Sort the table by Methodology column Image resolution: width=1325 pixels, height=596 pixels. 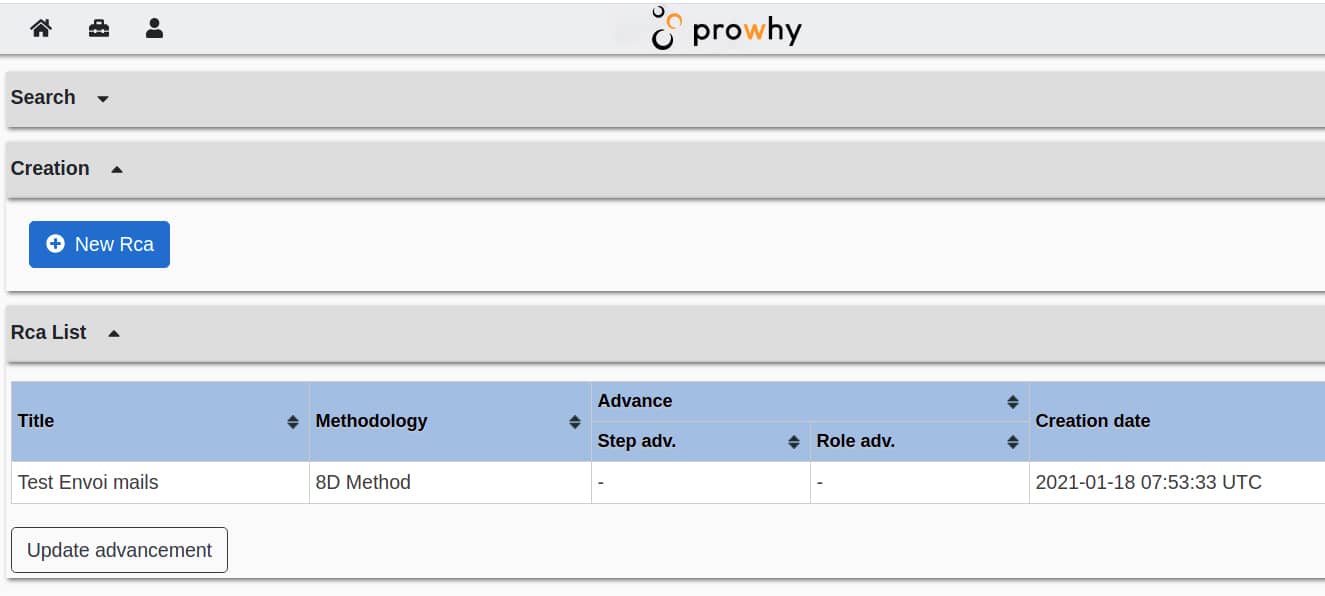point(575,422)
